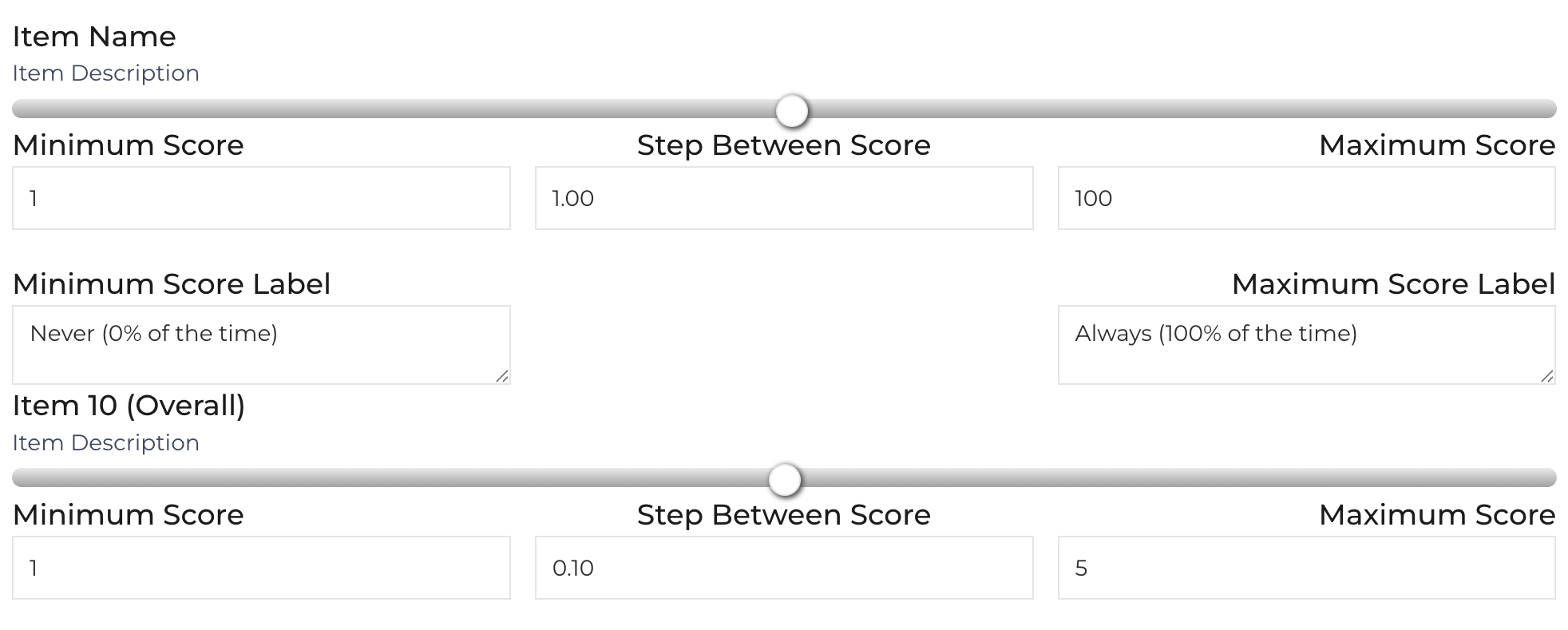Click resize grip of Maximum Score Label textarea

(1547, 376)
